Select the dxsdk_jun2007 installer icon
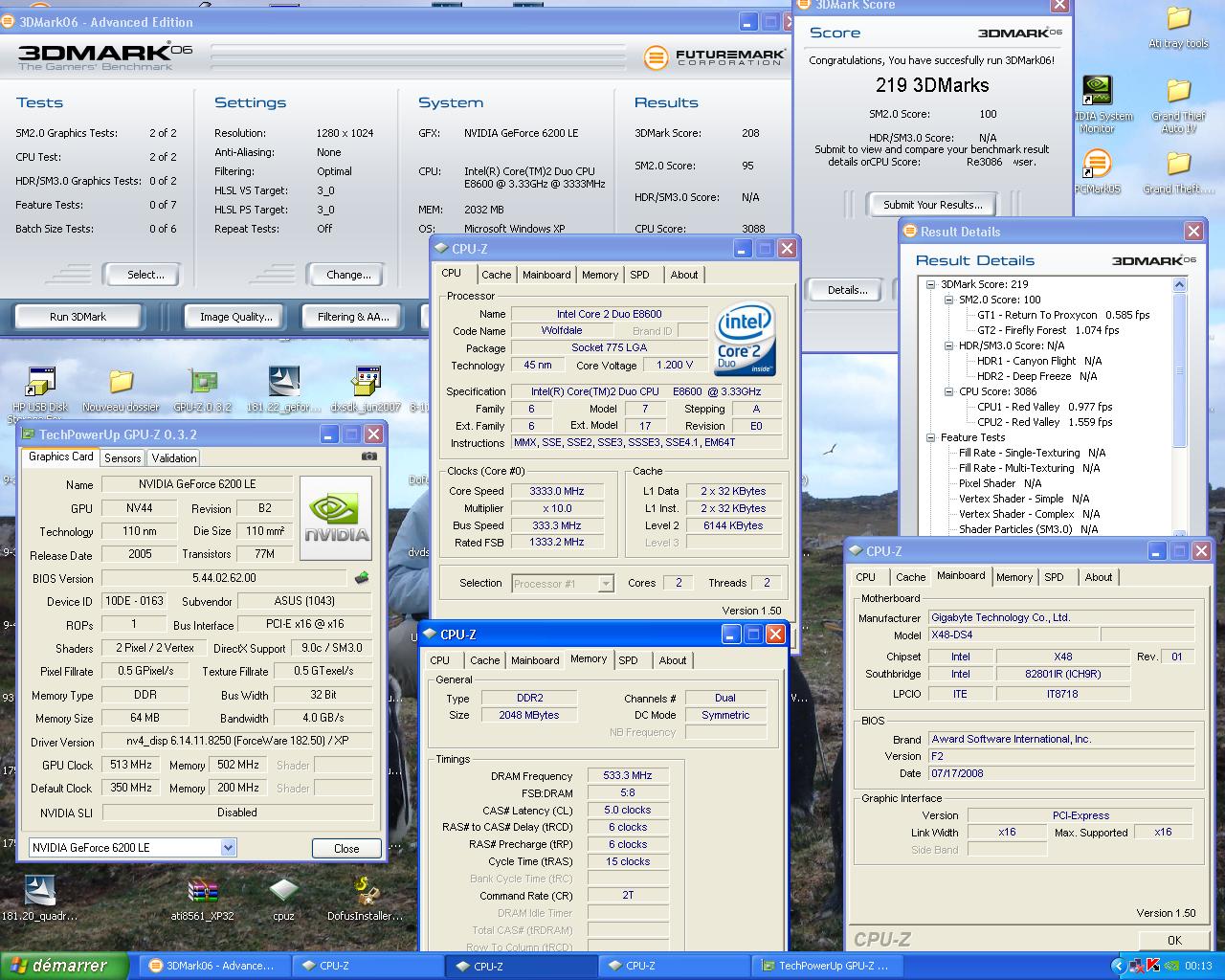Viewport: 1225px width, 980px height. 366,390
